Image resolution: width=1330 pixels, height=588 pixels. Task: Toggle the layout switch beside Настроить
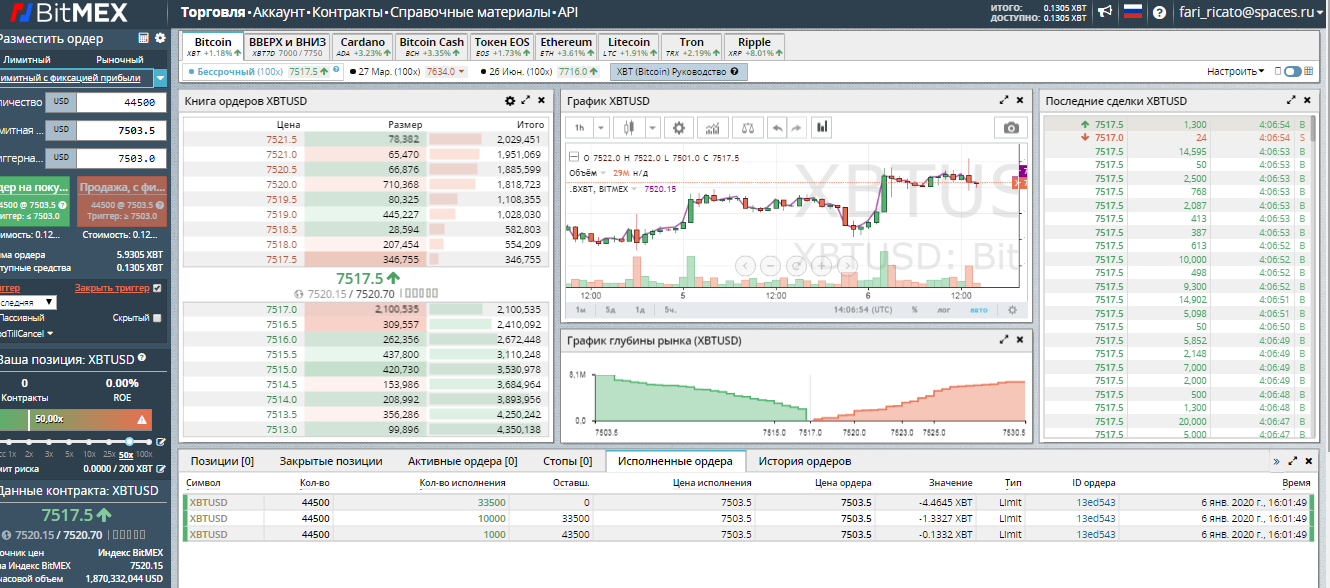pyautogui.click(x=1293, y=71)
